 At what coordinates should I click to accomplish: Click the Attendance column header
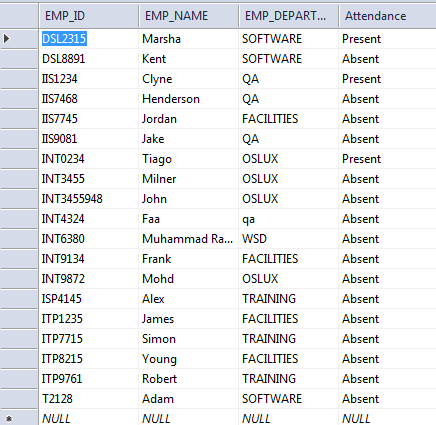(x=387, y=16)
